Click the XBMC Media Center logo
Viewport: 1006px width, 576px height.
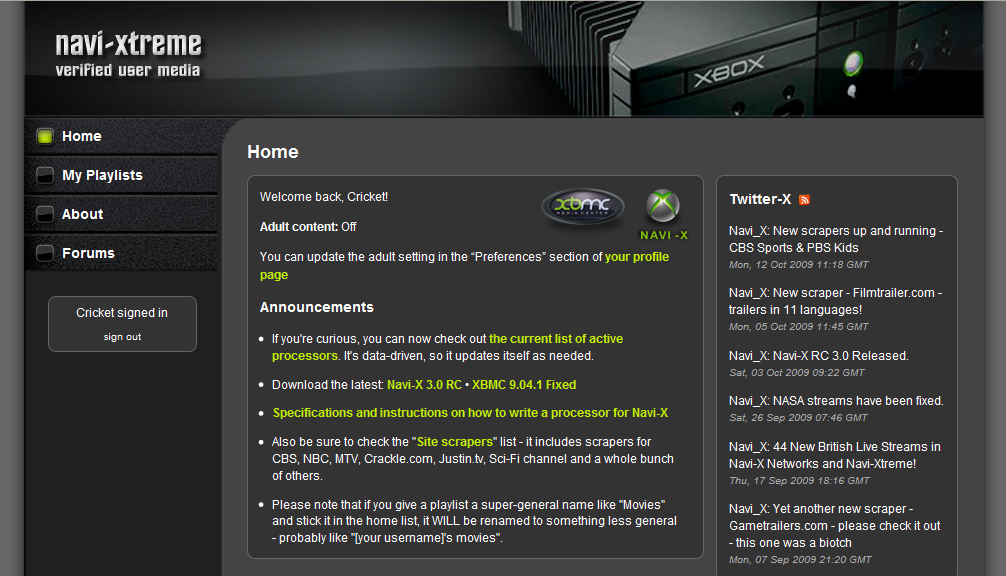coord(583,207)
